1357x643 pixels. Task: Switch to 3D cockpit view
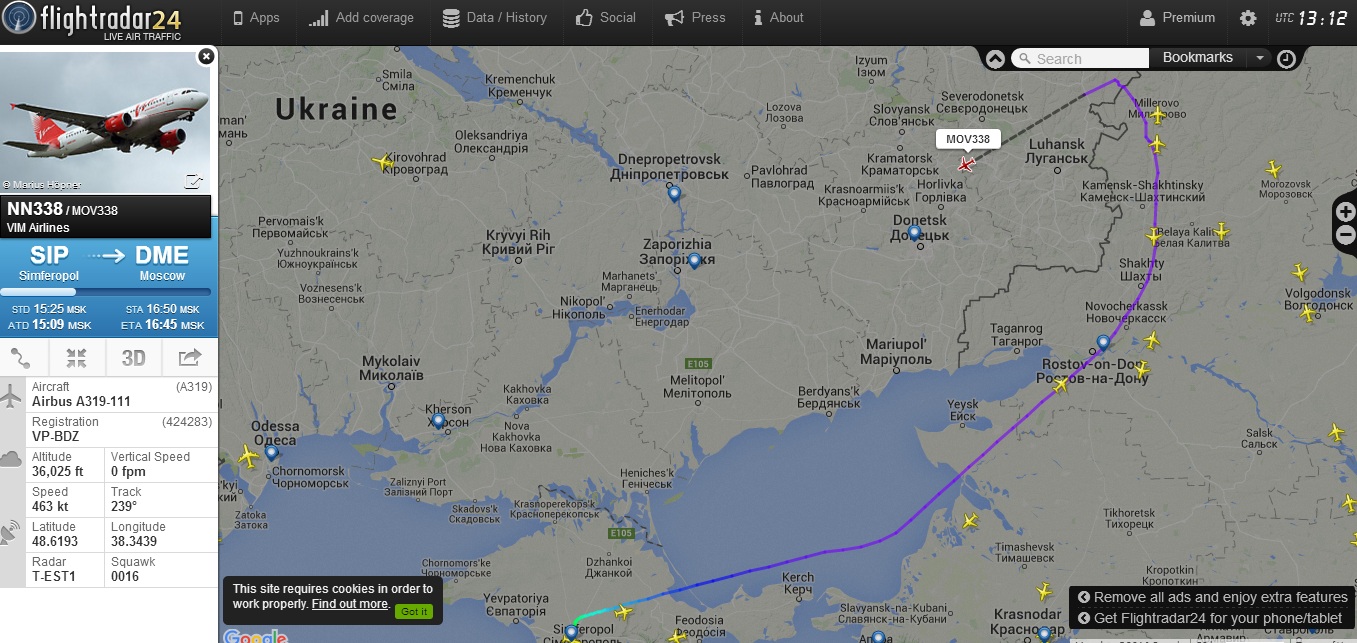[133, 357]
